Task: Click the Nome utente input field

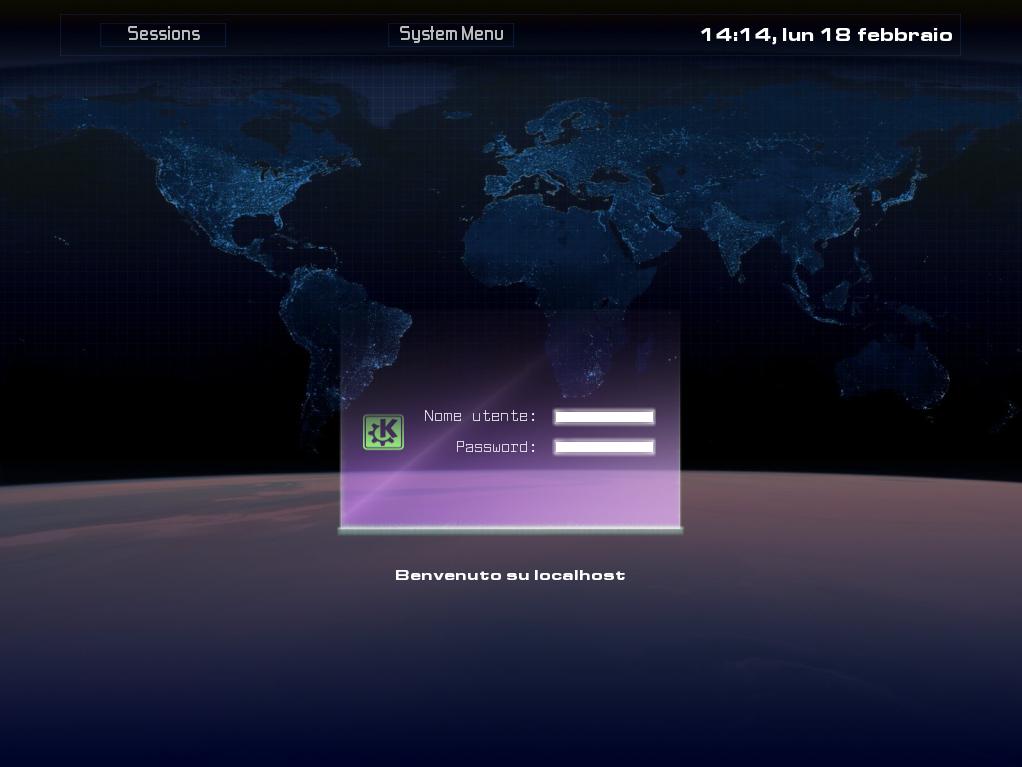Action: coord(604,417)
